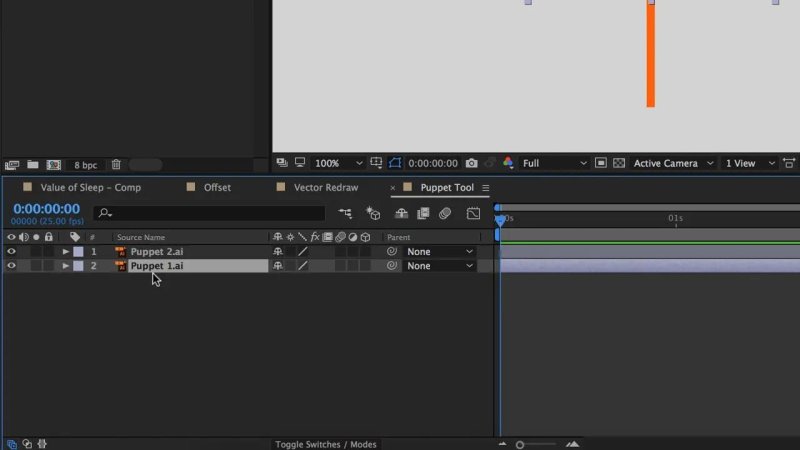The image size is (800, 450).
Task: Expand the Puppet 2.ai layer properties
Action: pyautogui.click(x=65, y=252)
